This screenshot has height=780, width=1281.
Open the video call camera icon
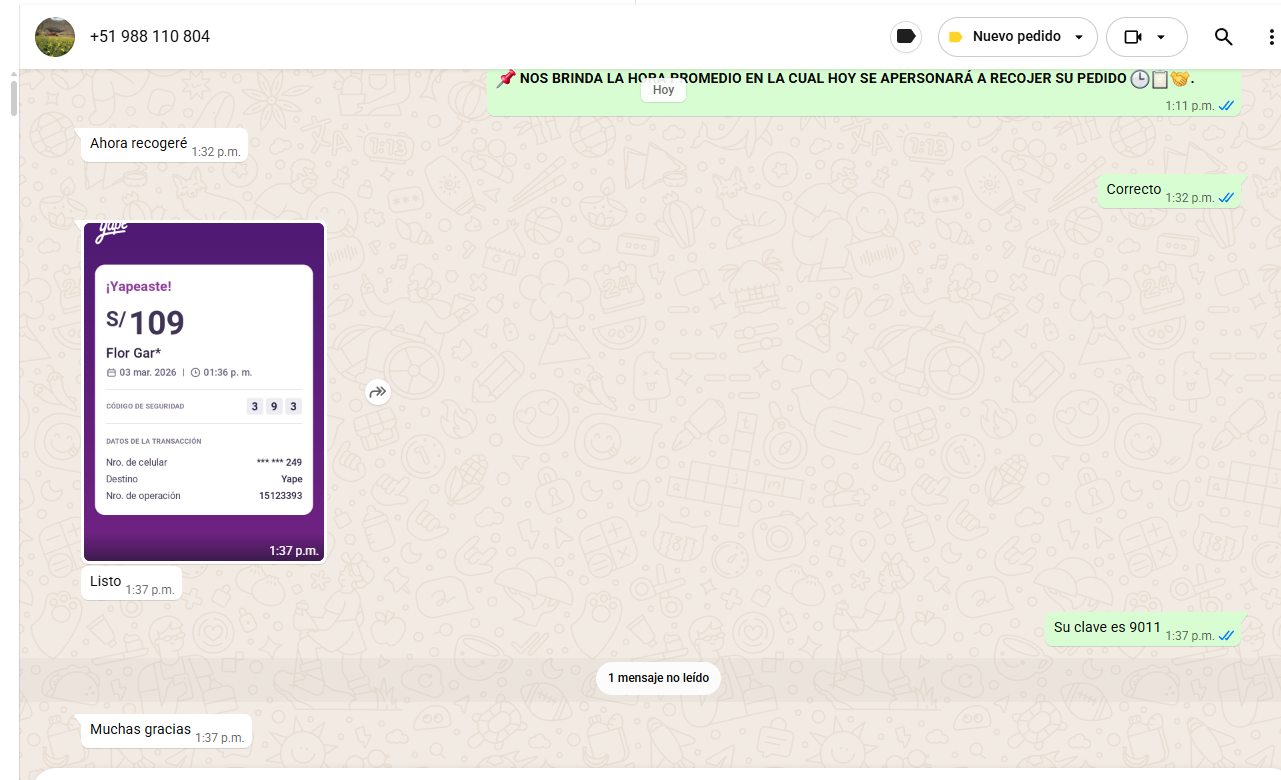pos(1132,37)
